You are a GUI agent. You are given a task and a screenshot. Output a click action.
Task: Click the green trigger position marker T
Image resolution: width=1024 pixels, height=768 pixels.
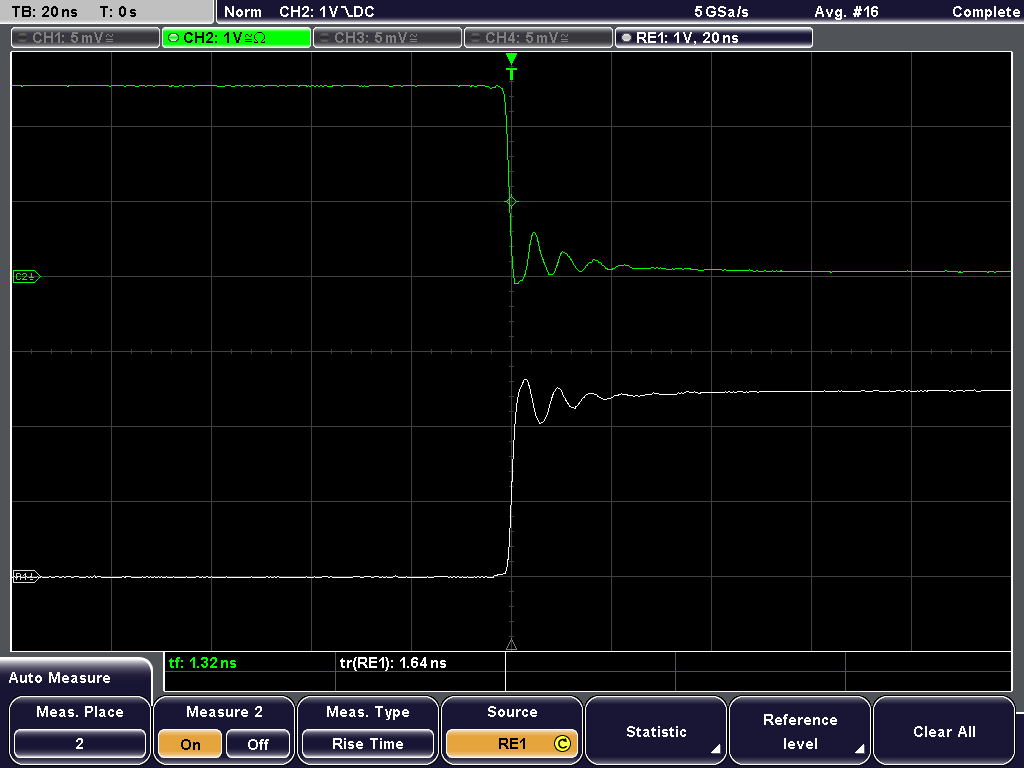pyautogui.click(x=511, y=67)
